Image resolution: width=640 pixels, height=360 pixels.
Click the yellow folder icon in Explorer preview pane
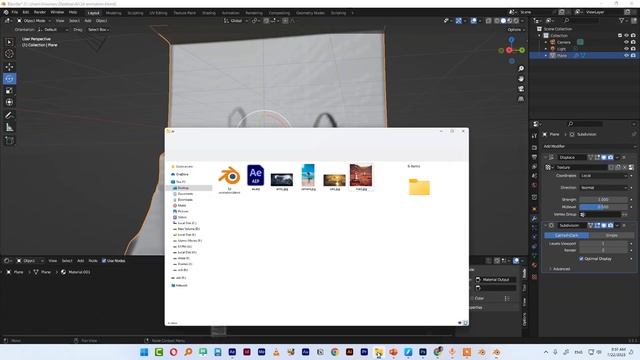[419, 187]
